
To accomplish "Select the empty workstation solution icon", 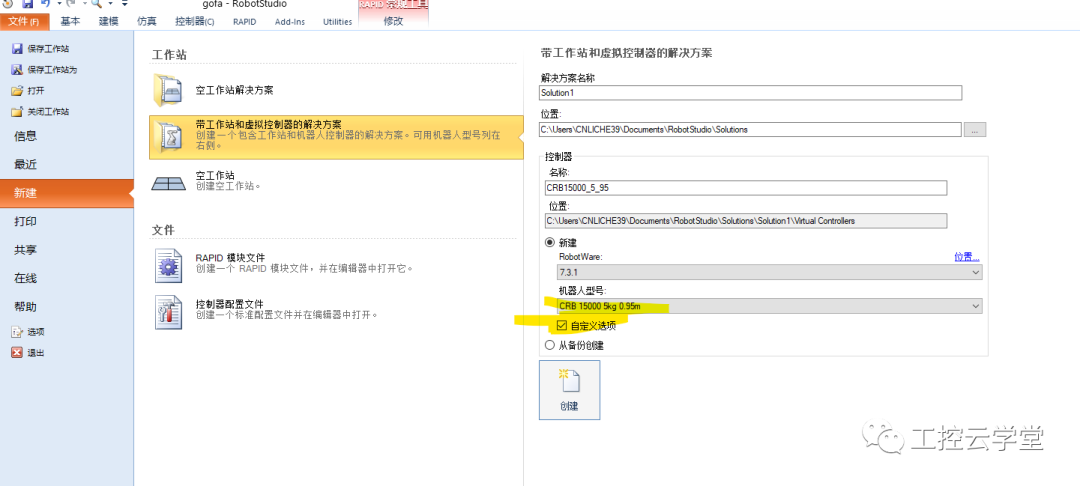I will pos(169,90).
